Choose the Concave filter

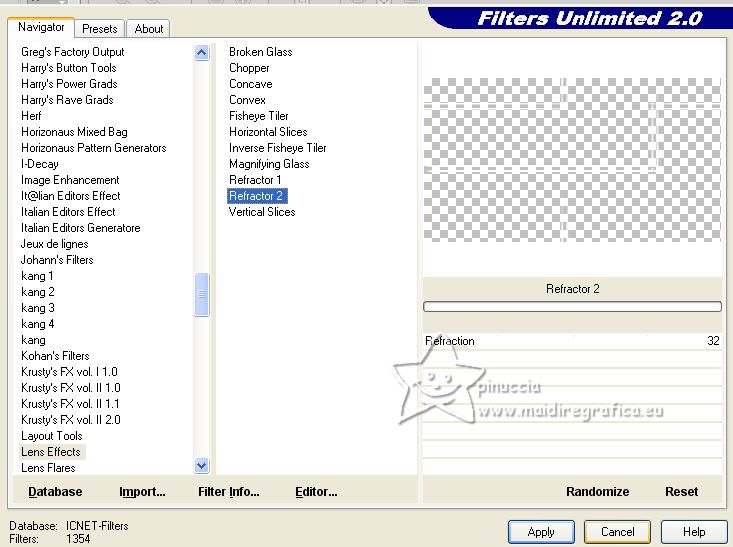(251, 84)
